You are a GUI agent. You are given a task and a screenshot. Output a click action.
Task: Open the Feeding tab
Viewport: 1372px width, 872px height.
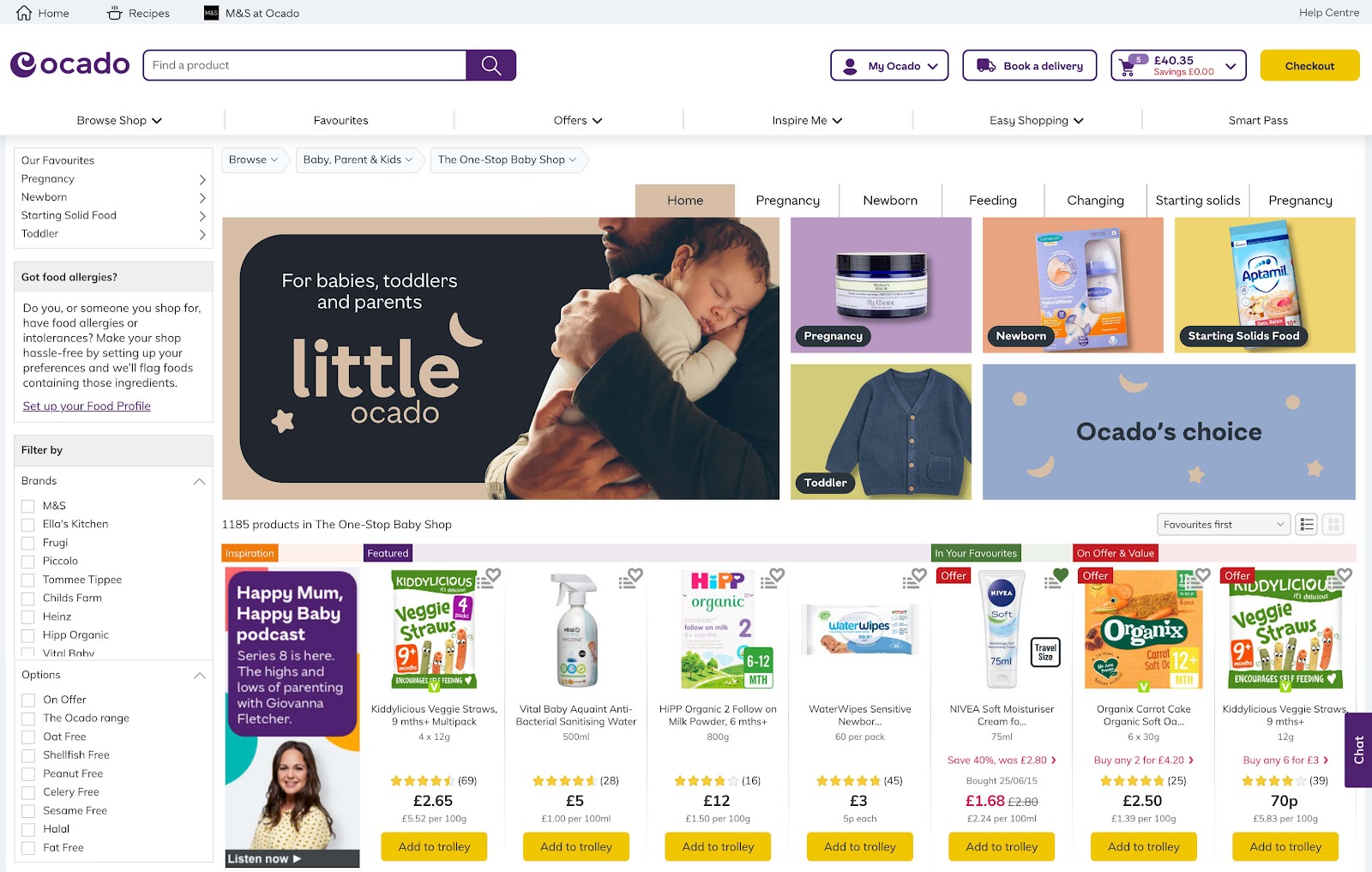(x=993, y=201)
